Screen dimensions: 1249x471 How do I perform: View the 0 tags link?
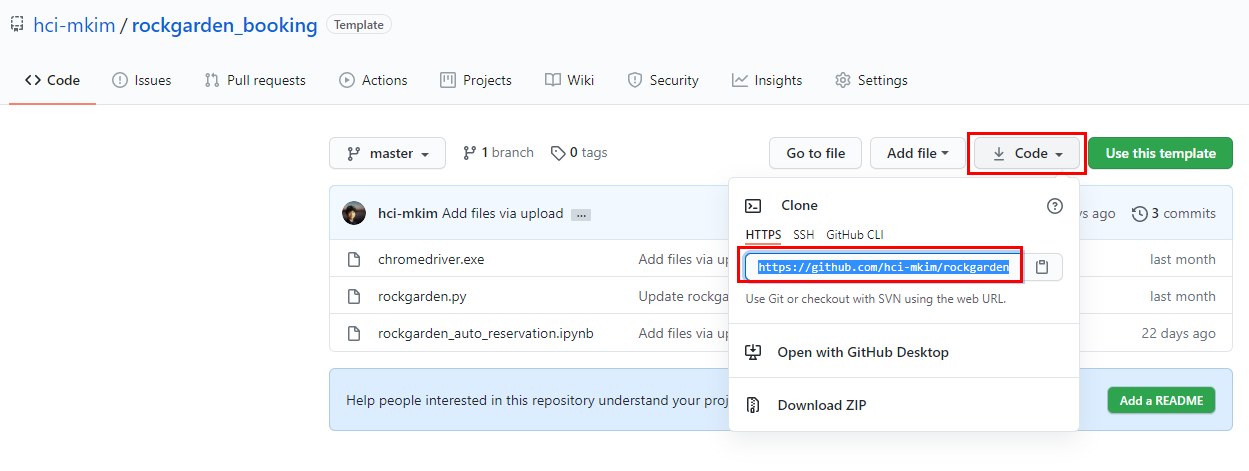coord(579,153)
